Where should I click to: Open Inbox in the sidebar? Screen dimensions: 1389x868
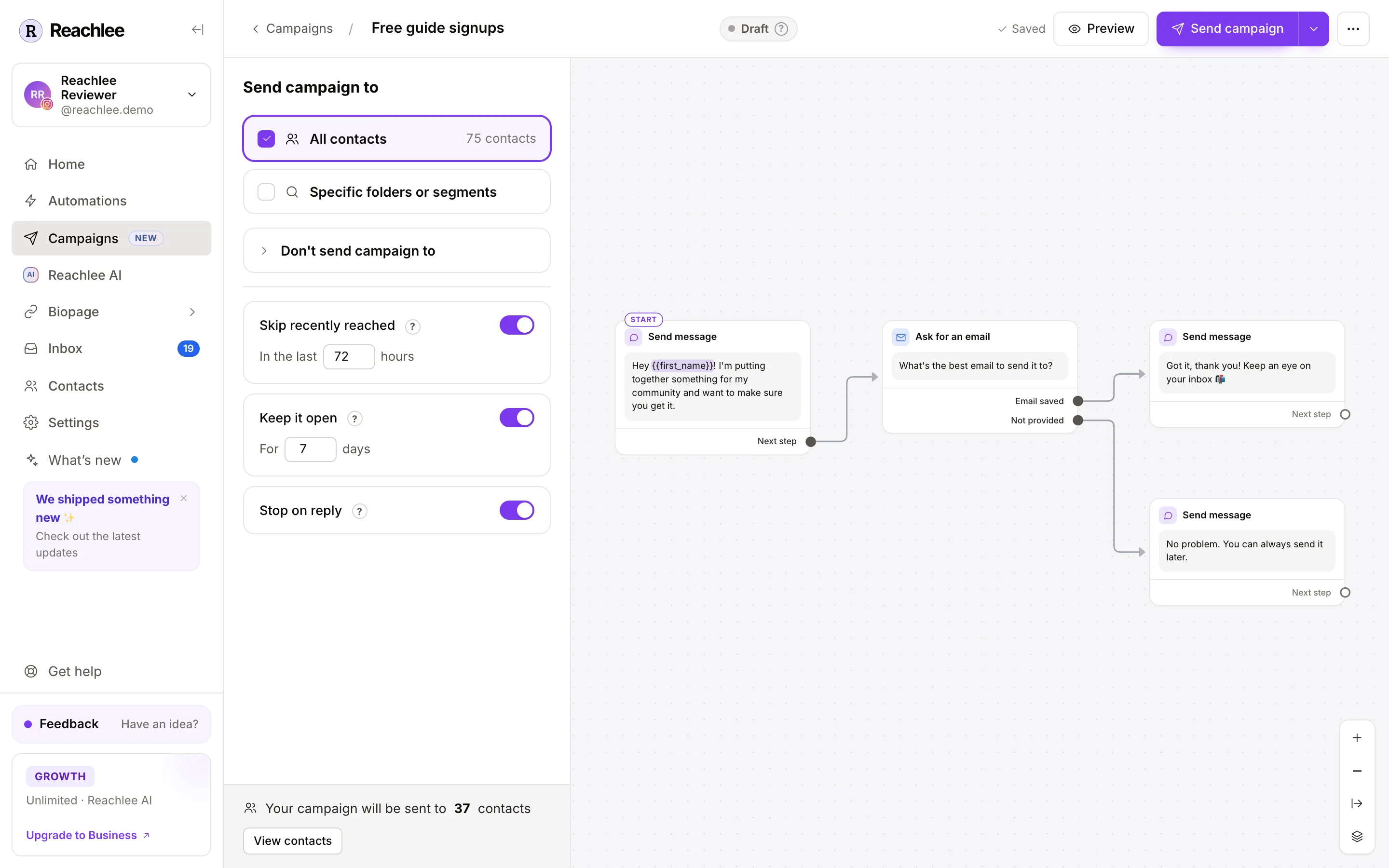click(111, 349)
